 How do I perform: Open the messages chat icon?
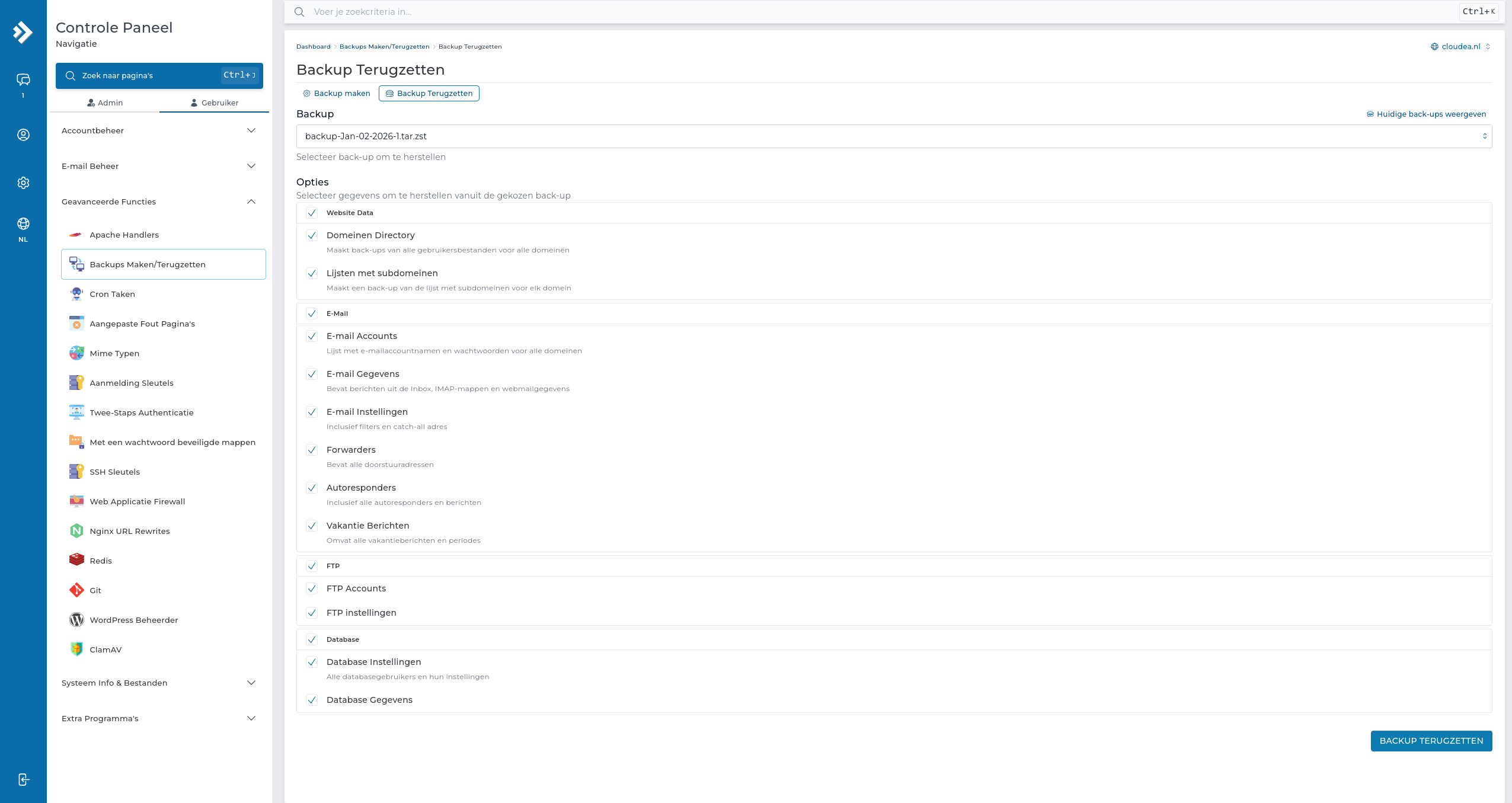coord(23,80)
